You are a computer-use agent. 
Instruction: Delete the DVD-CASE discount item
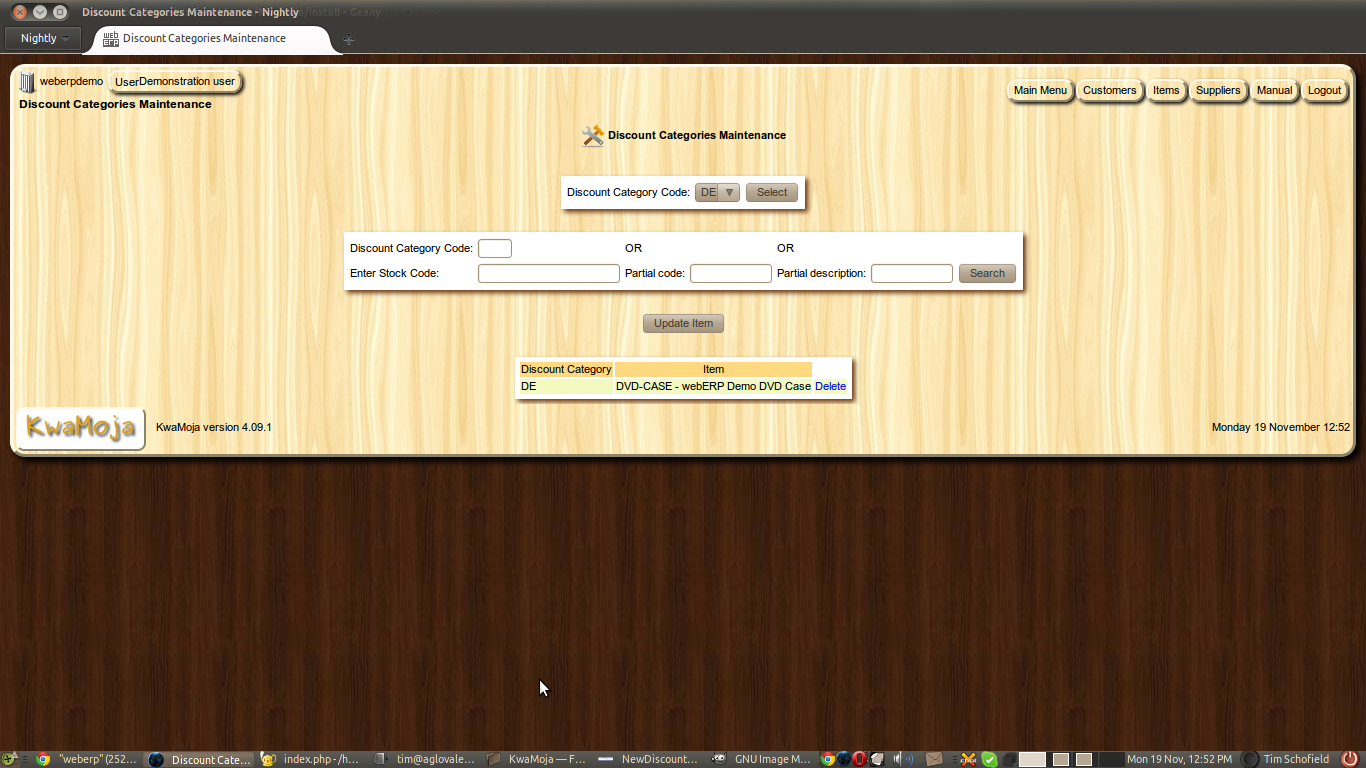point(831,385)
